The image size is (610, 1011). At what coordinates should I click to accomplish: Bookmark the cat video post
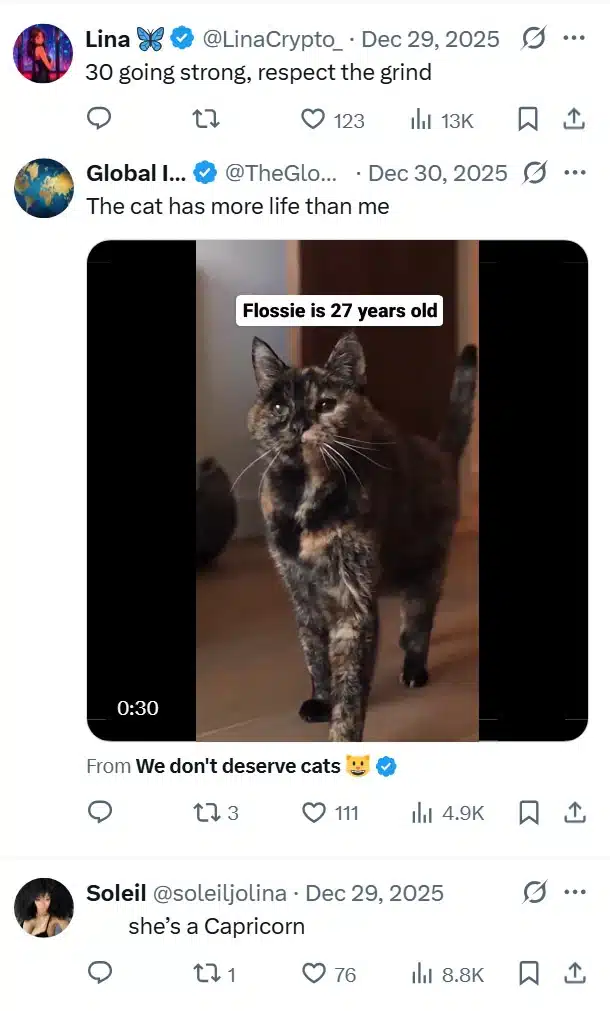528,812
